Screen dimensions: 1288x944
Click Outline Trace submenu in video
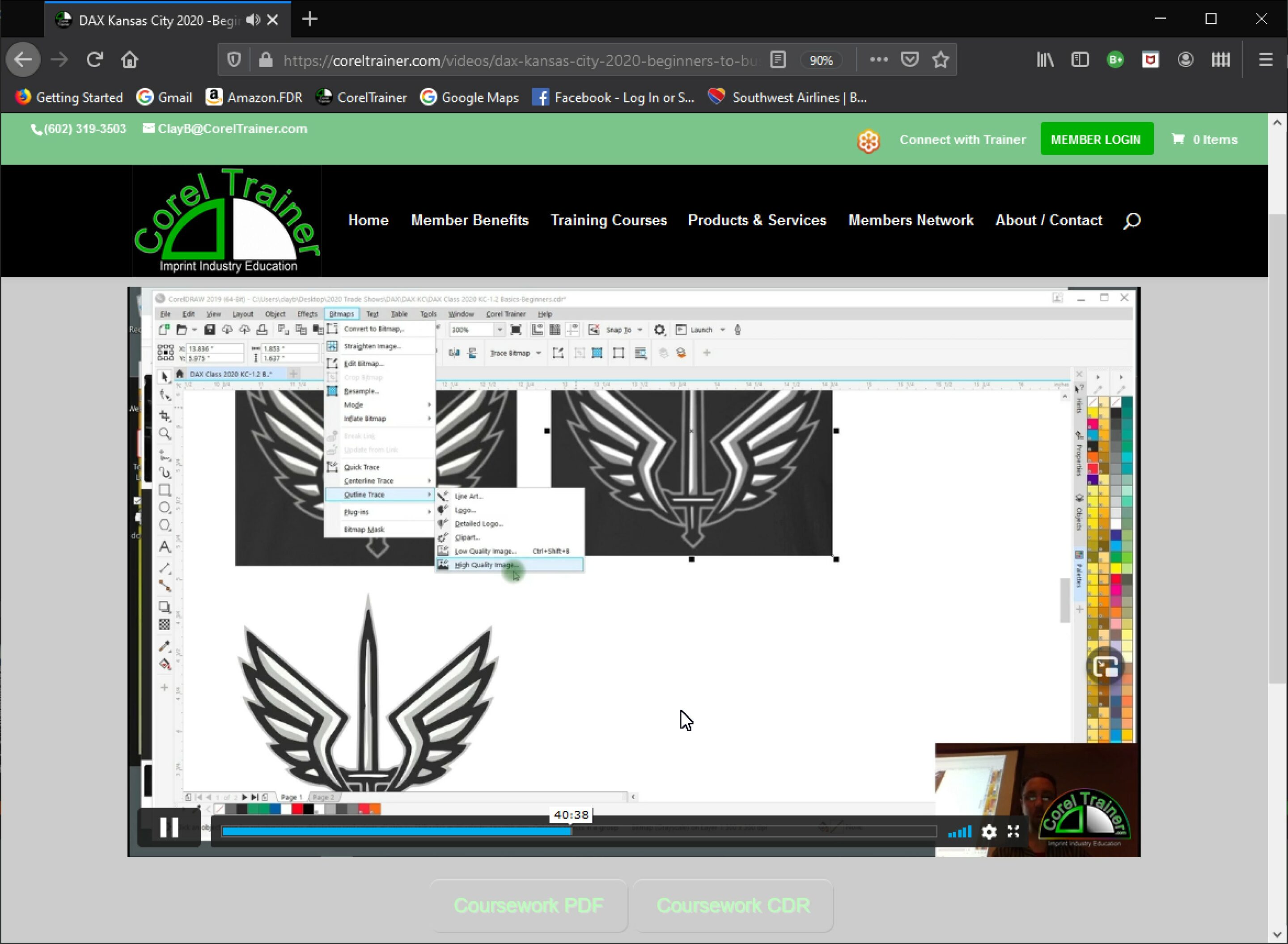click(380, 494)
